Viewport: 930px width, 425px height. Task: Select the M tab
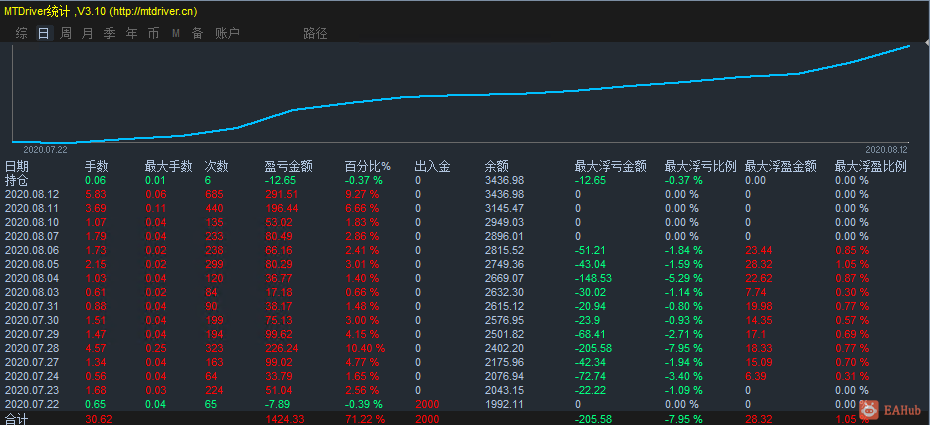coord(176,34)
